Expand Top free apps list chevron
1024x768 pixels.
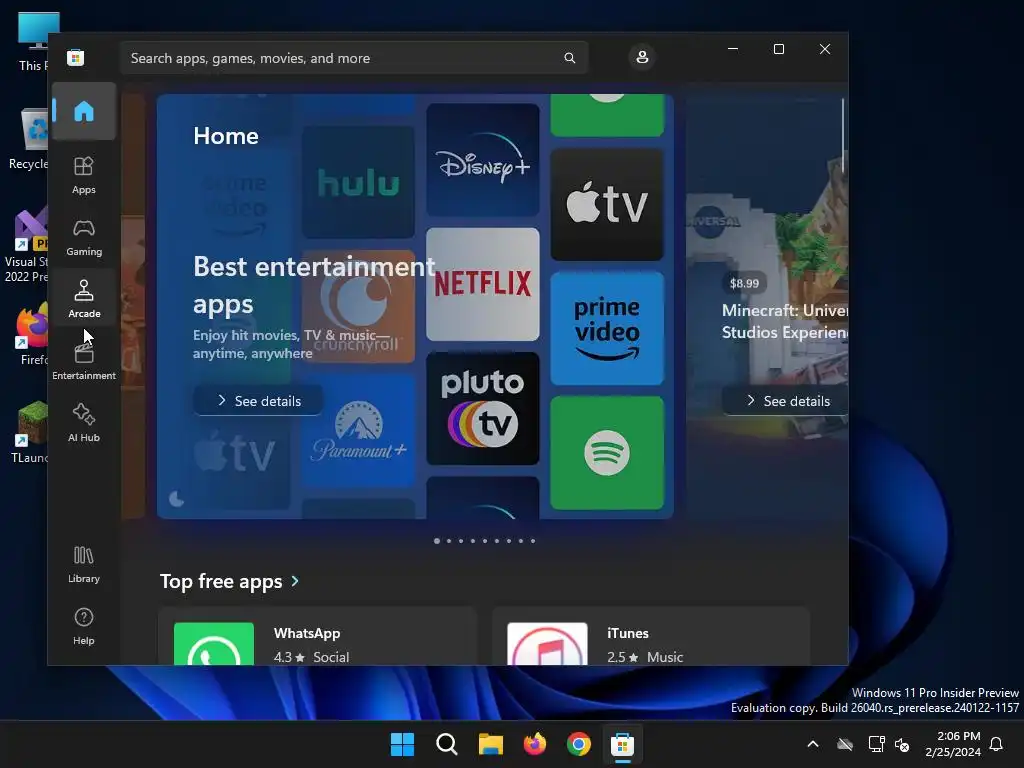[295, 581]
